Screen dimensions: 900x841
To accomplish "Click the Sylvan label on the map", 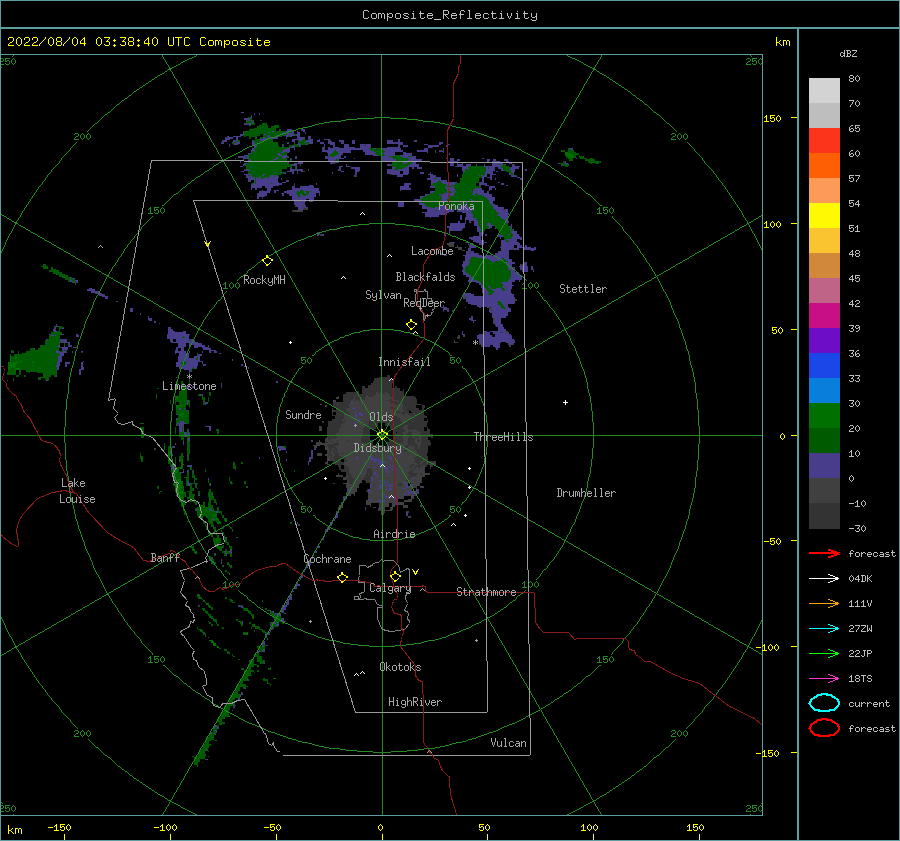I will point(383,295).
